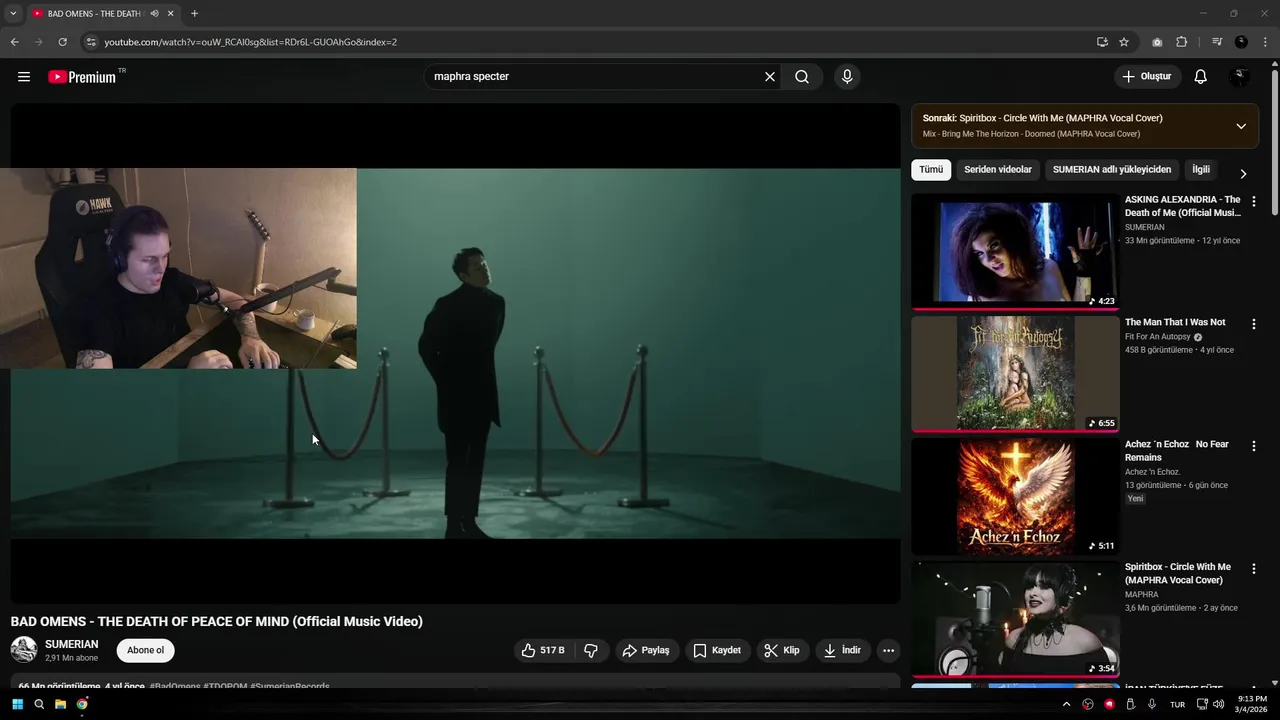
Task: Open The Man That I Was Not thumbnail
Action: (x=1015, y=374)
